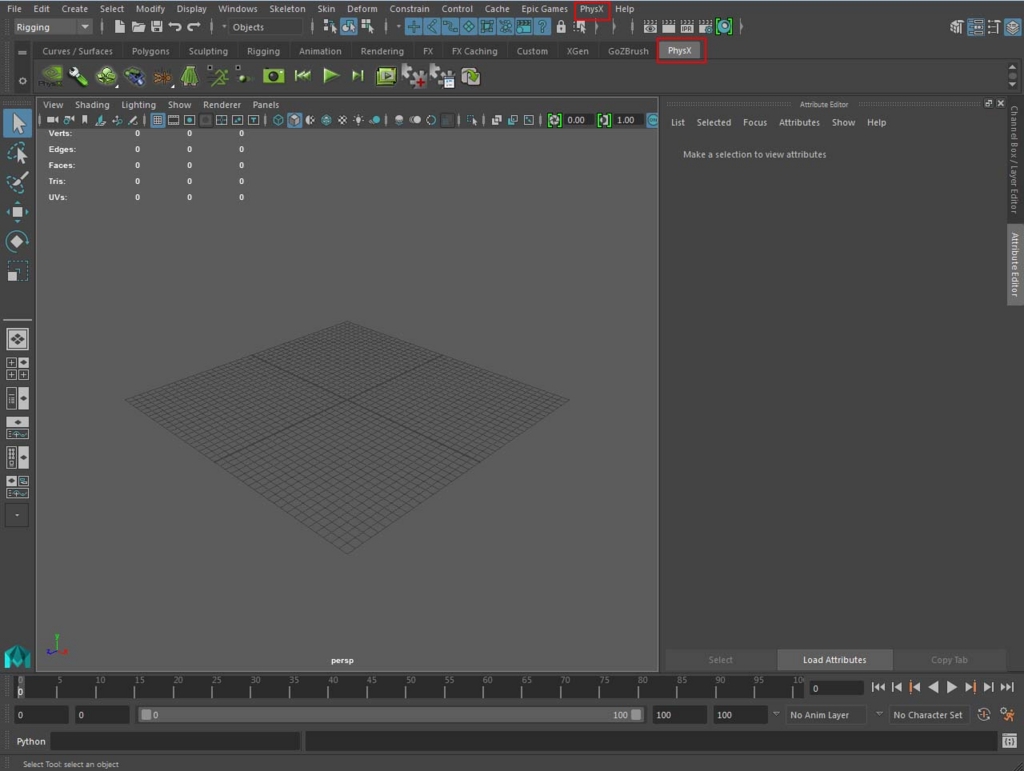1024x771 pixels.
Task: Toggle viewport shaded cube display
Action: (x=295, y=120)
